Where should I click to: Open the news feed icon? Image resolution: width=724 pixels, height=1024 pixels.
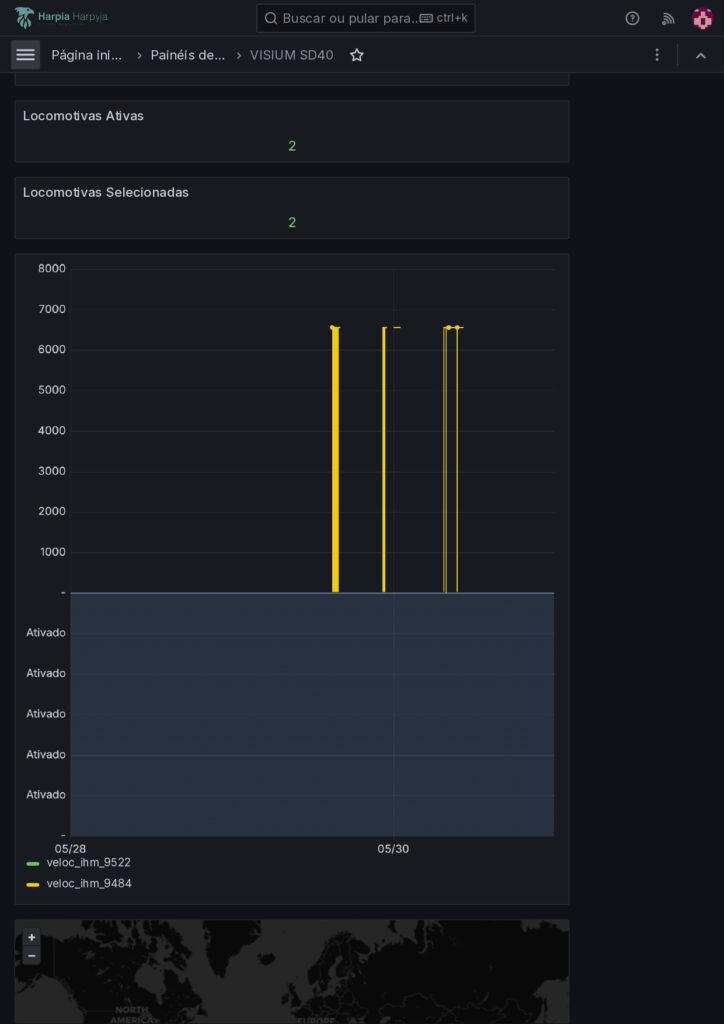point(668,18)
